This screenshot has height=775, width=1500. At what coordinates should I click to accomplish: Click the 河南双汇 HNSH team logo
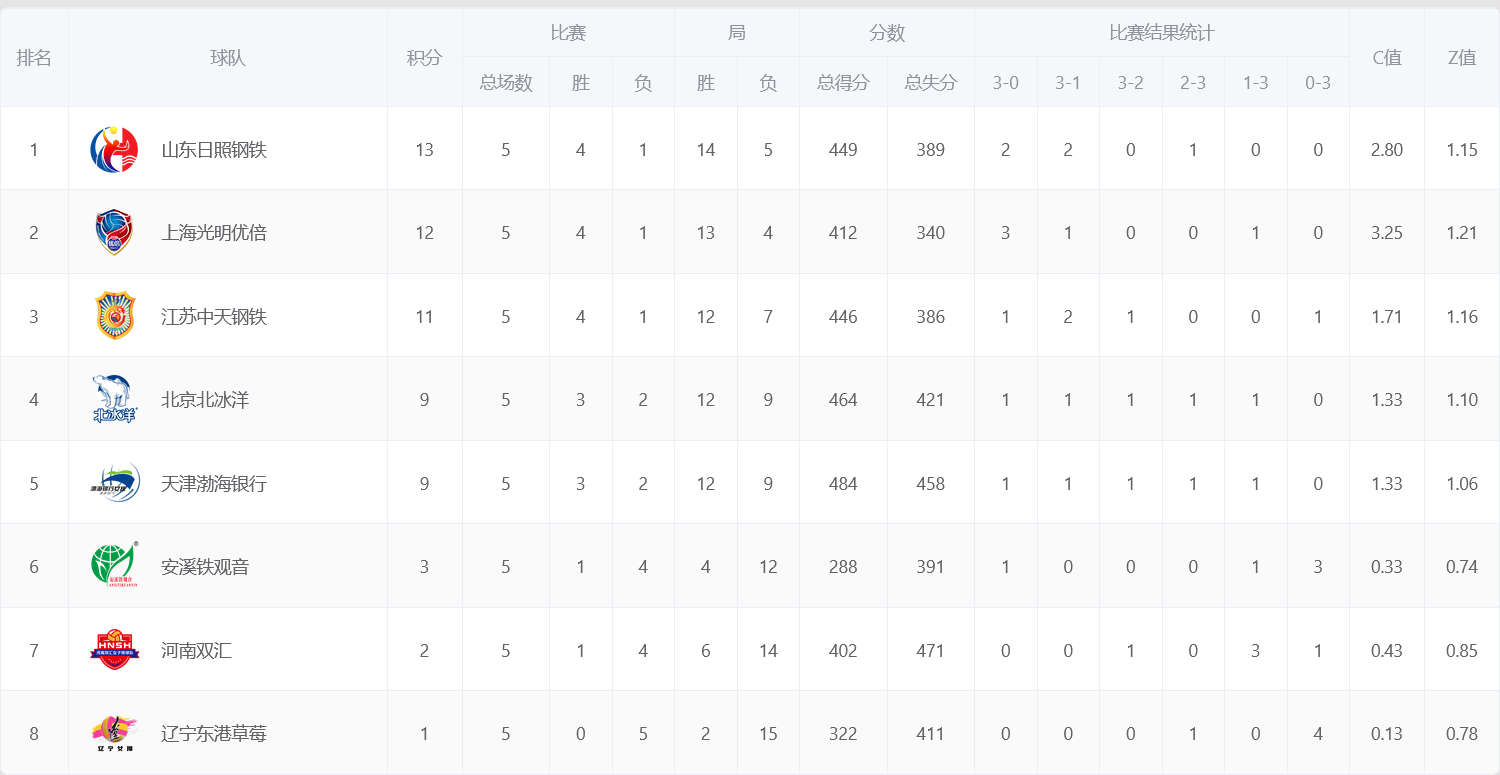tap(114, 650)
